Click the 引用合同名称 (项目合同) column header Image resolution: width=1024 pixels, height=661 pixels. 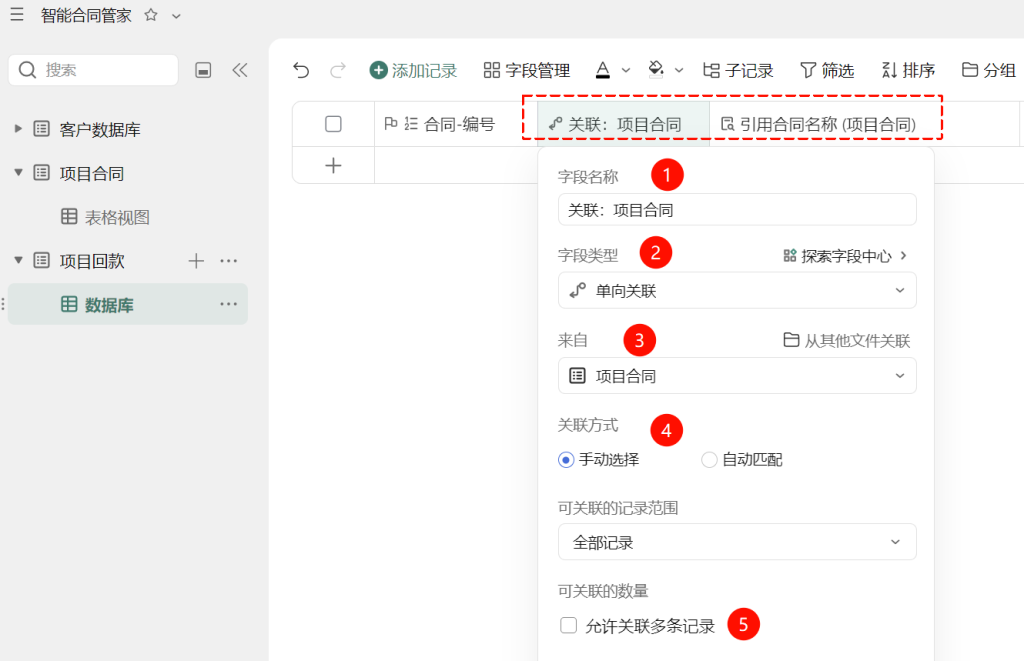[x=826, y=123]
